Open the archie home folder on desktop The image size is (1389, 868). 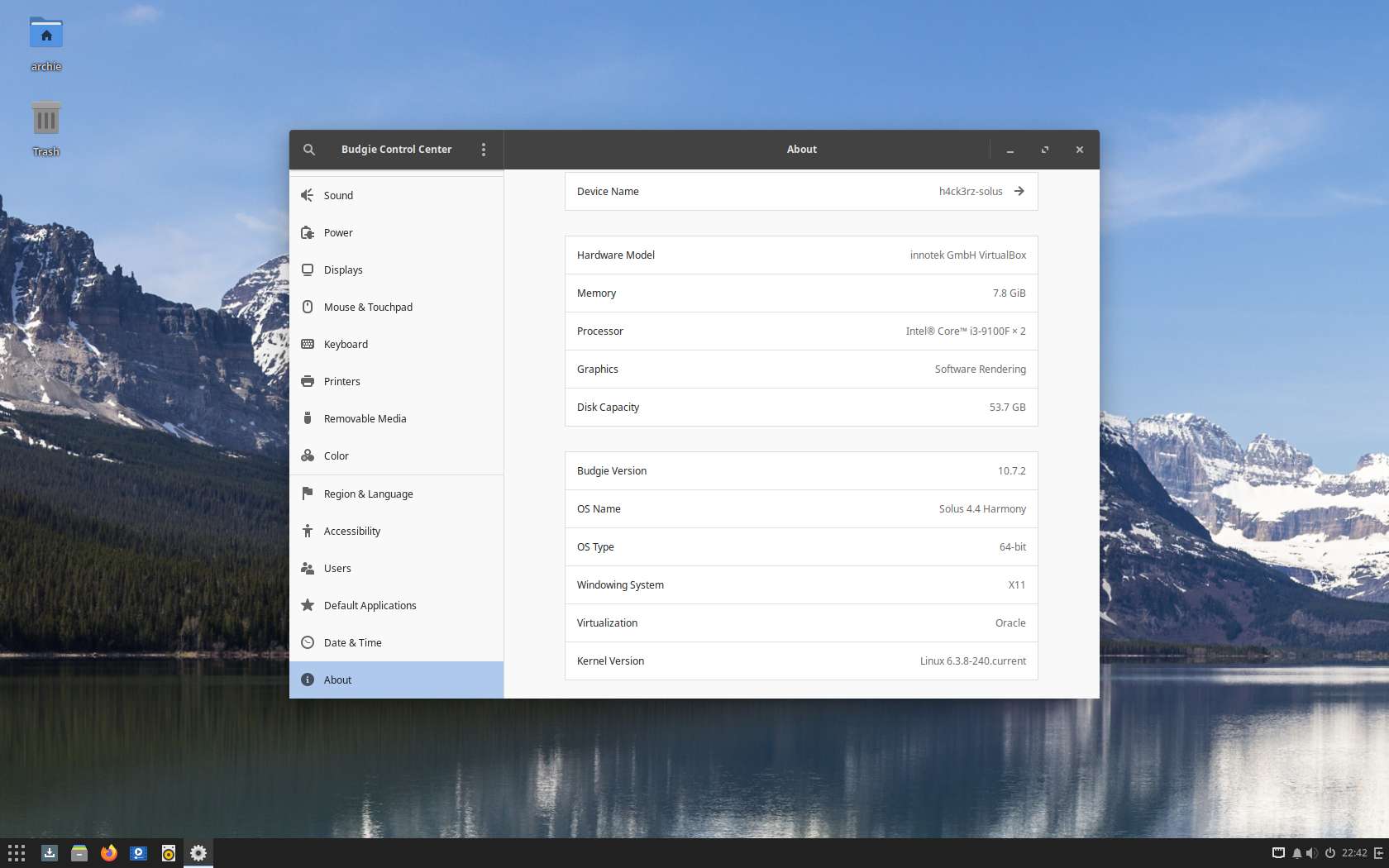pos(46,35)
